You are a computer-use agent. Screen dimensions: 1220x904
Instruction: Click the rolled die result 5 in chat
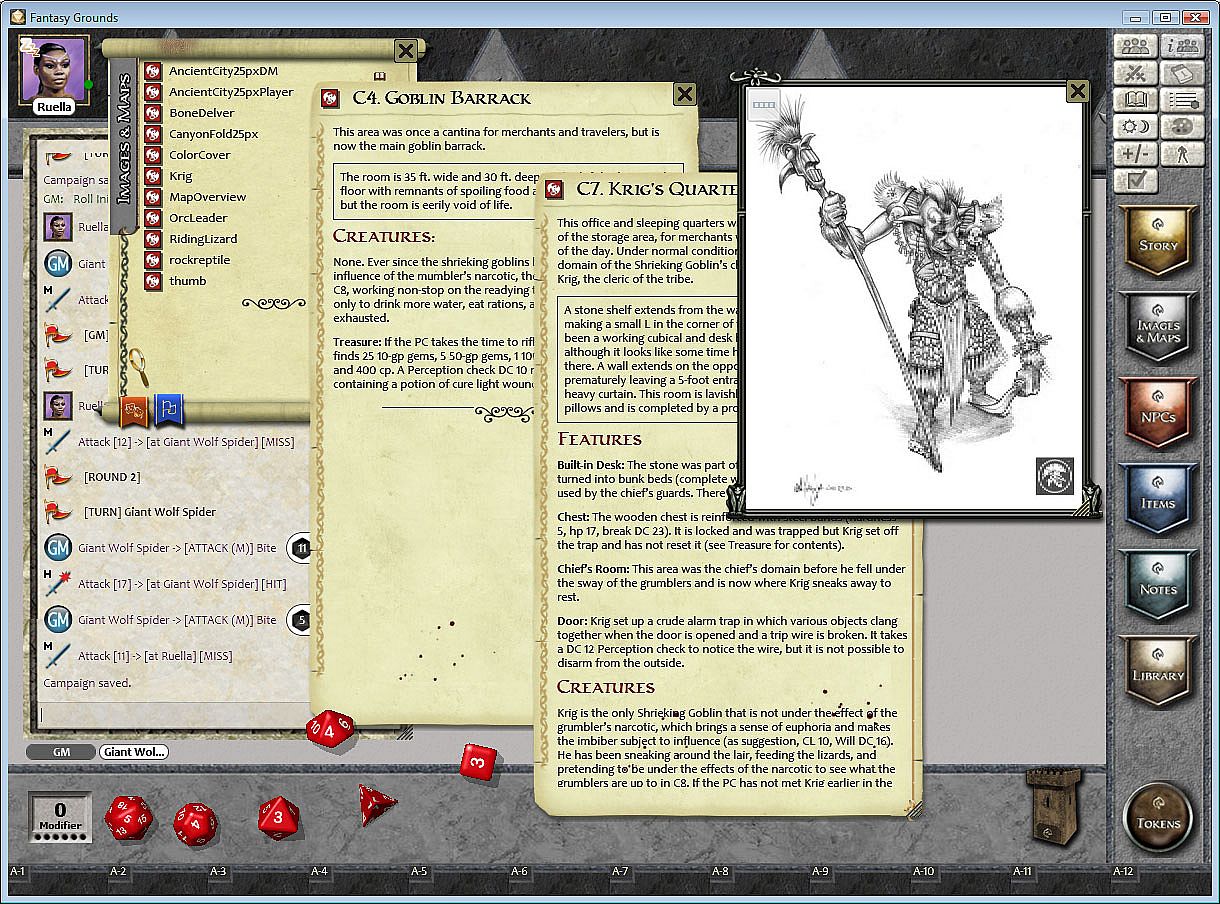[x=301, y=620]
